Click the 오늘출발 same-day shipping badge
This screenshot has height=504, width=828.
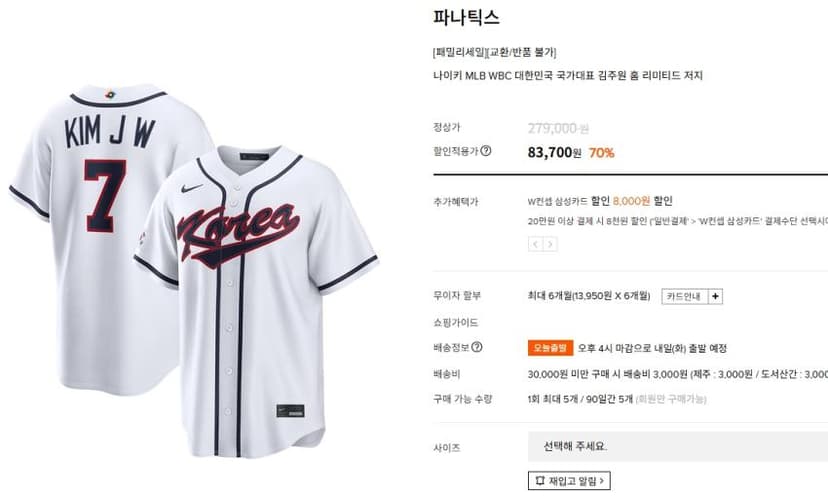tap(550, 348)
